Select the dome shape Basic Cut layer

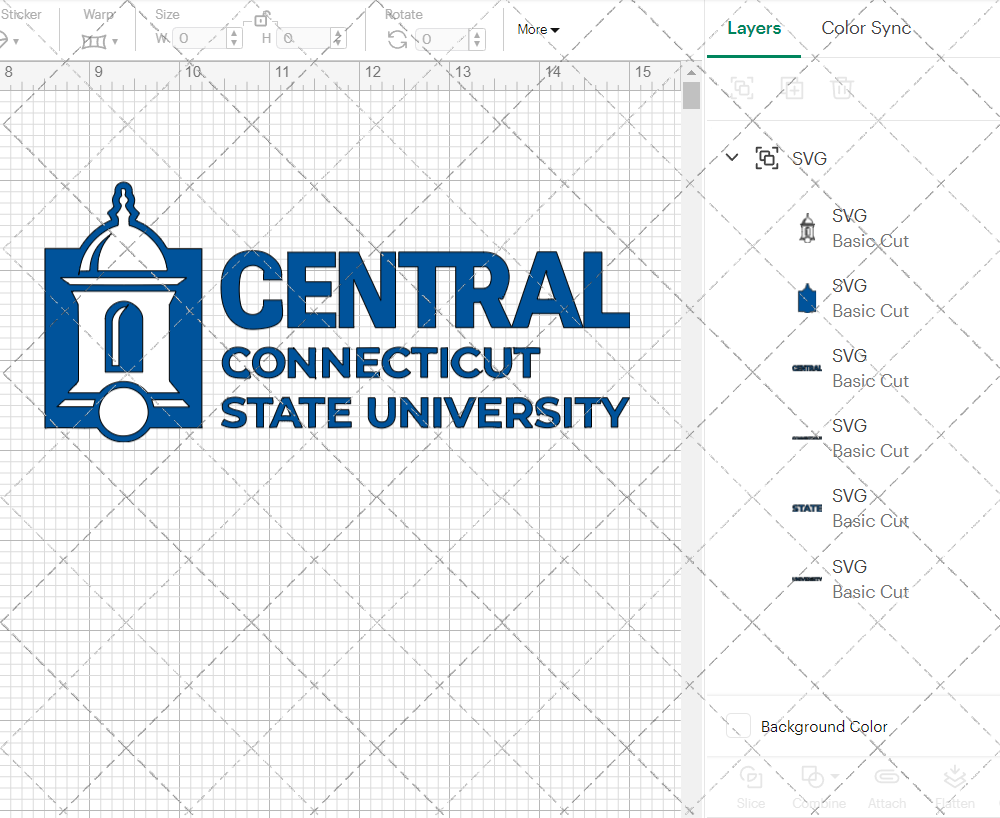point(806,297)
